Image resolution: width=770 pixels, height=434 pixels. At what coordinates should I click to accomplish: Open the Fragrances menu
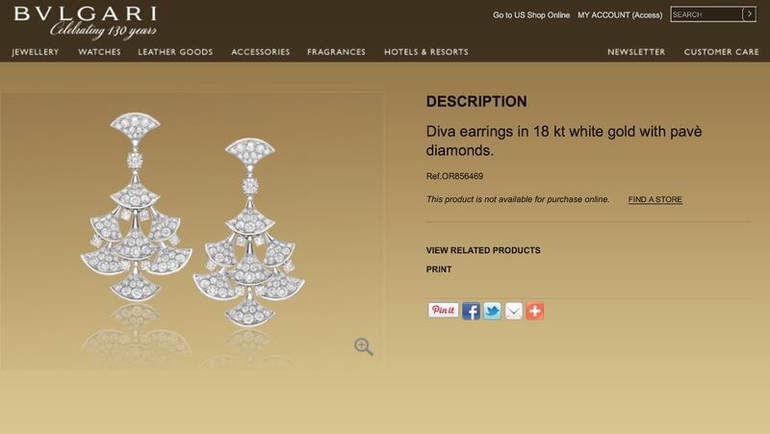(x=336, y=52)
